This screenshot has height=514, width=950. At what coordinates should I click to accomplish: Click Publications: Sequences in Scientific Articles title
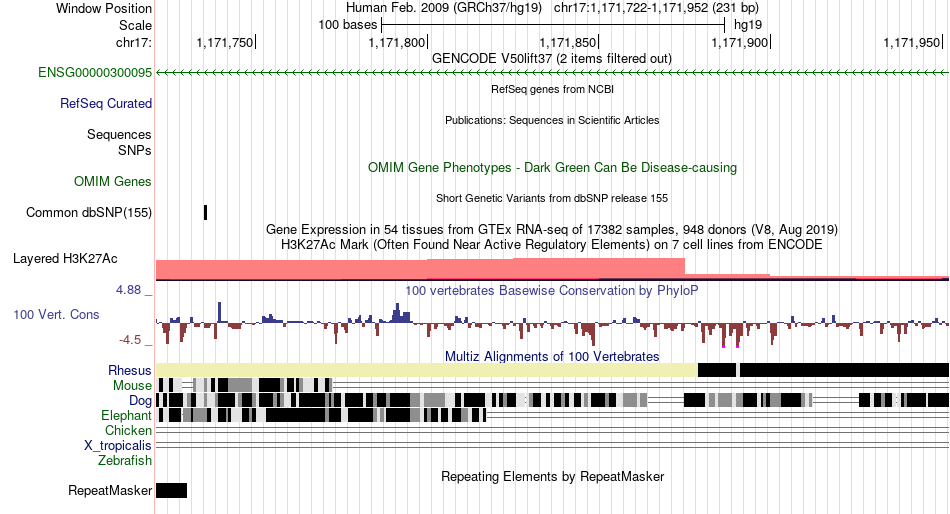click(552, 120)
